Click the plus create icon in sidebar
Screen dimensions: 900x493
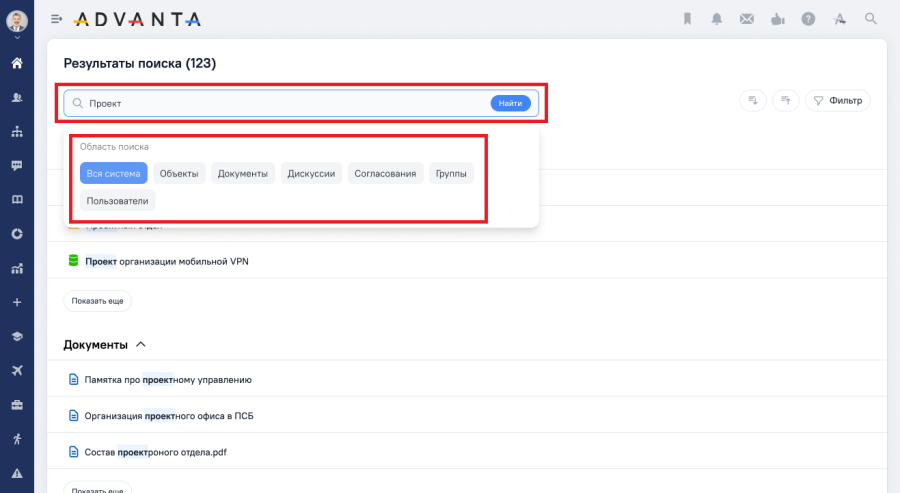click(x=17, y=302)
